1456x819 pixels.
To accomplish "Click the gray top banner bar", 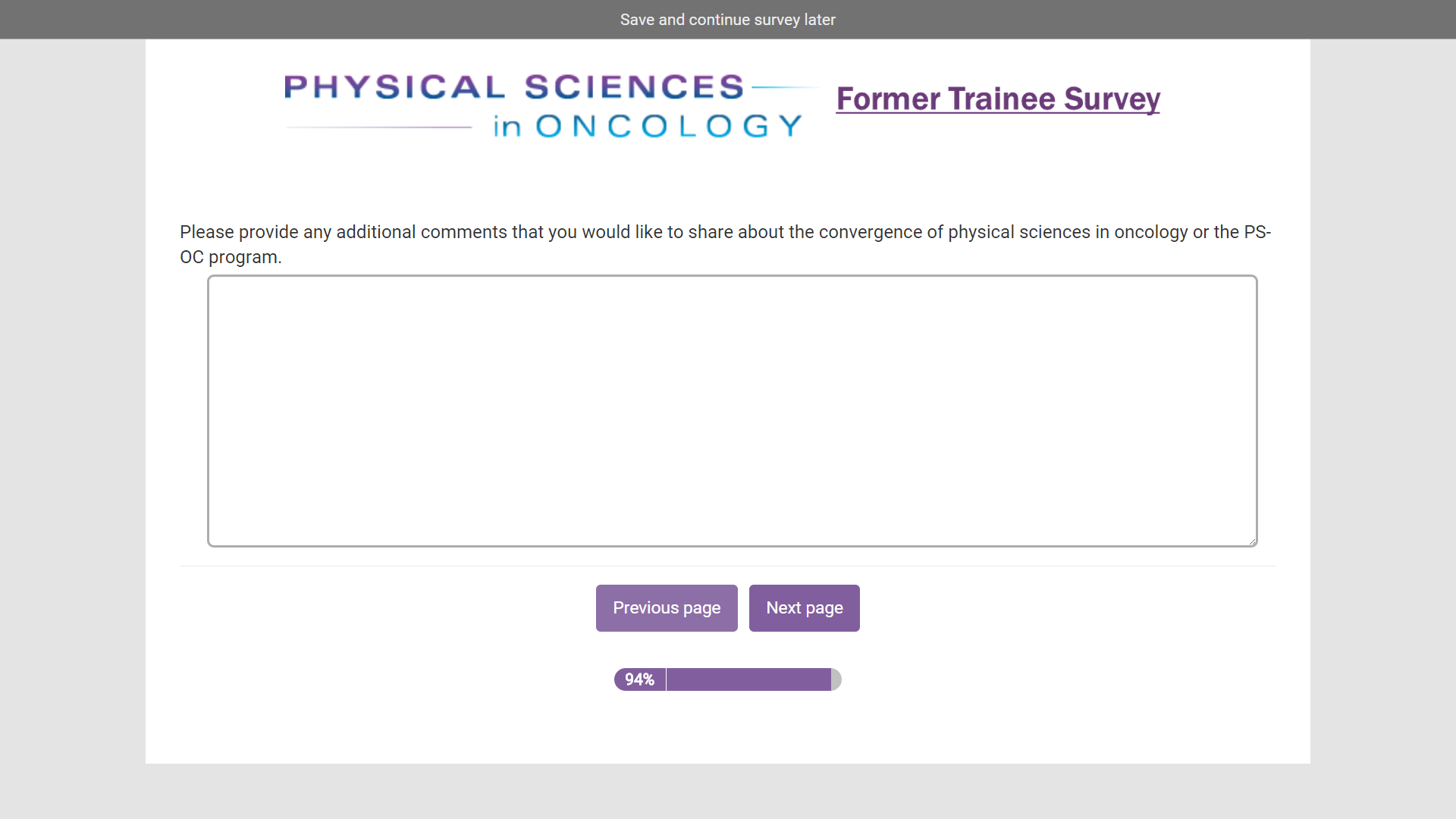I will click(303, 20).
